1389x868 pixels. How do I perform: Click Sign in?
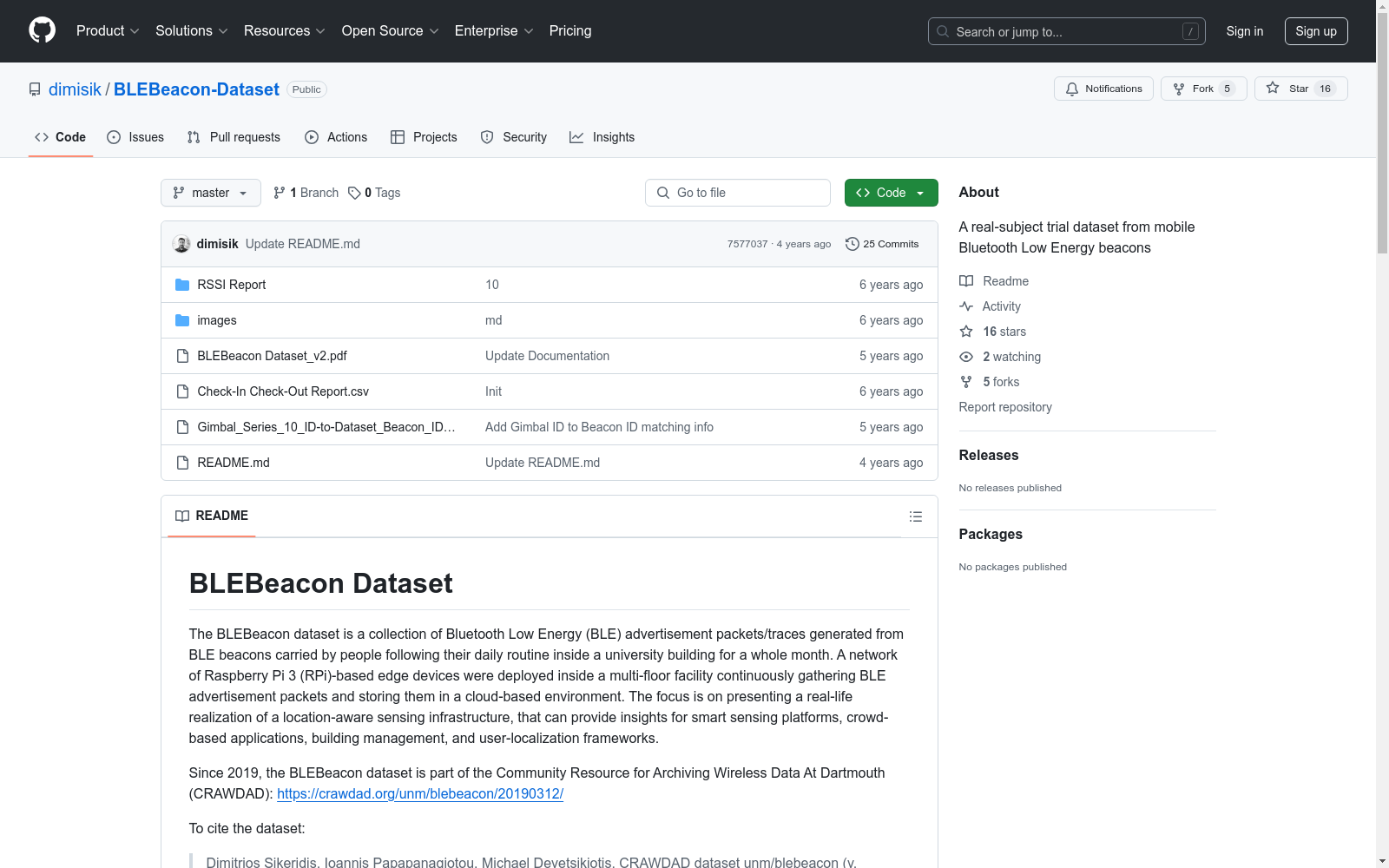(x=1245, y=31)
